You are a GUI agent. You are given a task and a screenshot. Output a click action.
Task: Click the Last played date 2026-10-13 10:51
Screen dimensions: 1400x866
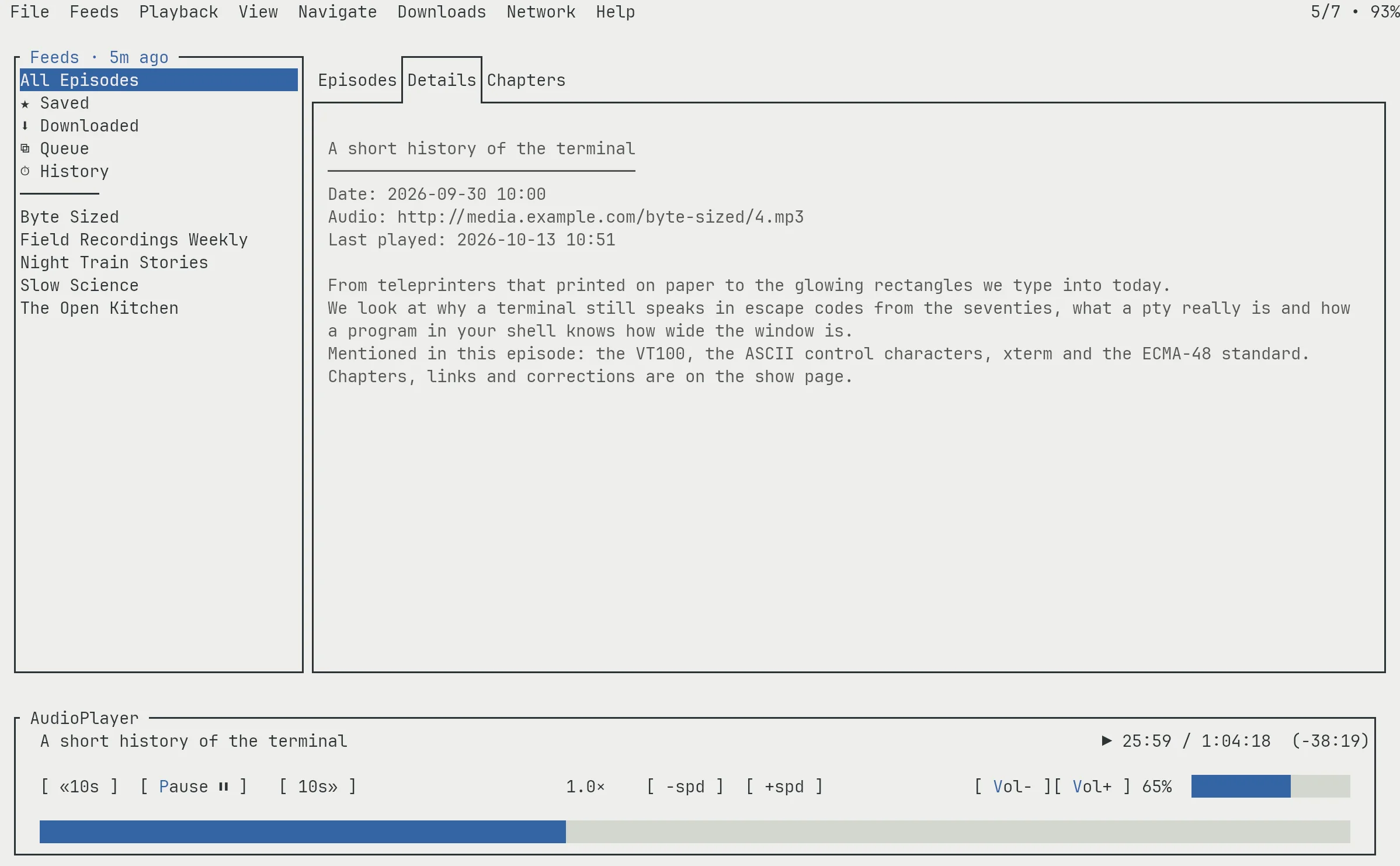point(536,240)
